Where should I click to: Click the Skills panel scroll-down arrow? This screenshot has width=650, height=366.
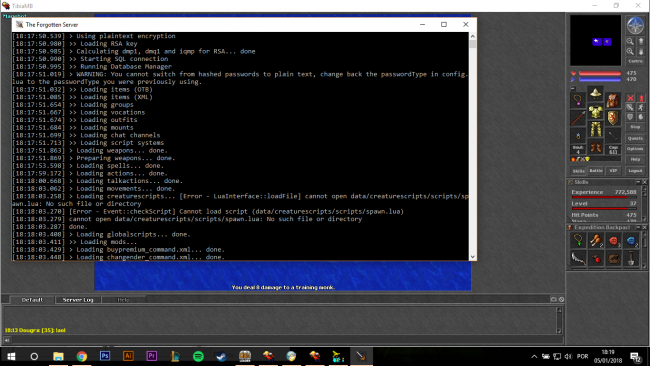(645, 218)
